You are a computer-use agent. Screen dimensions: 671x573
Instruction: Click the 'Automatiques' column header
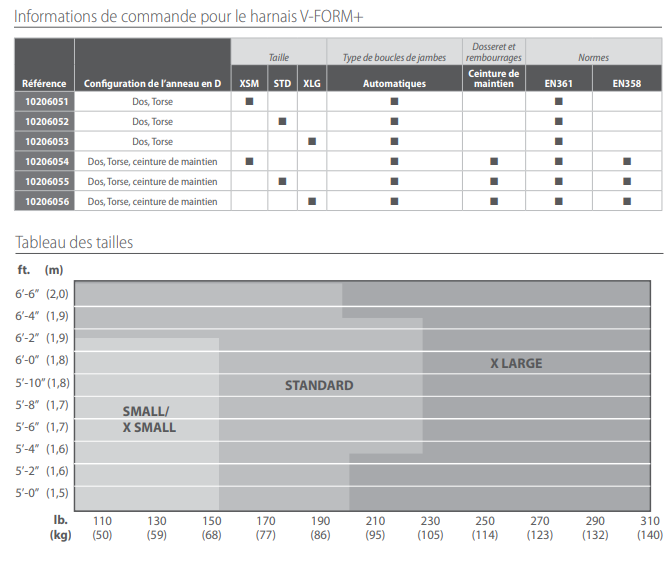pos(395,84)
